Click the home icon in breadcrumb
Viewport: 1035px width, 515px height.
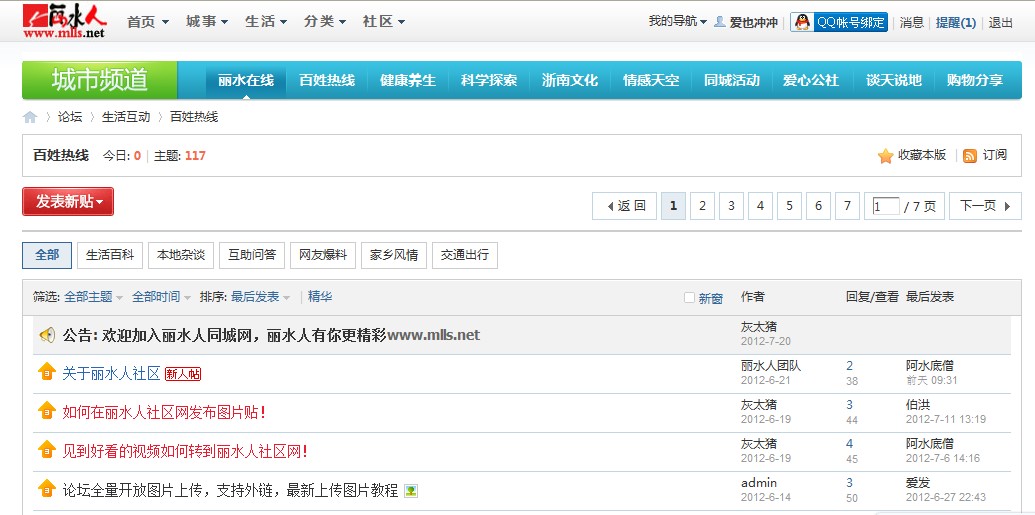coord(30,117)
